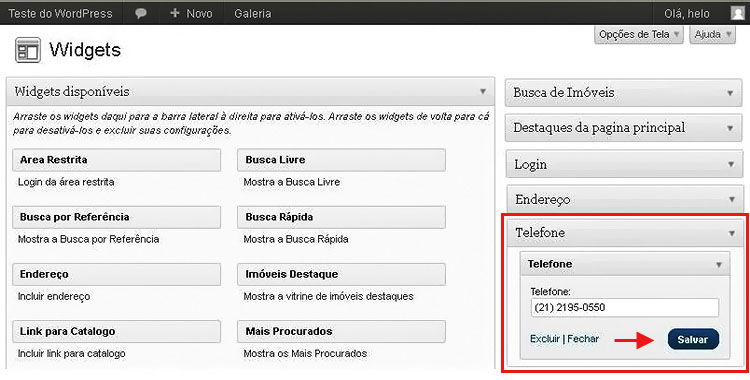Click the Widgets disponíveis heading
750x380 pixels.
pos(72,91)
